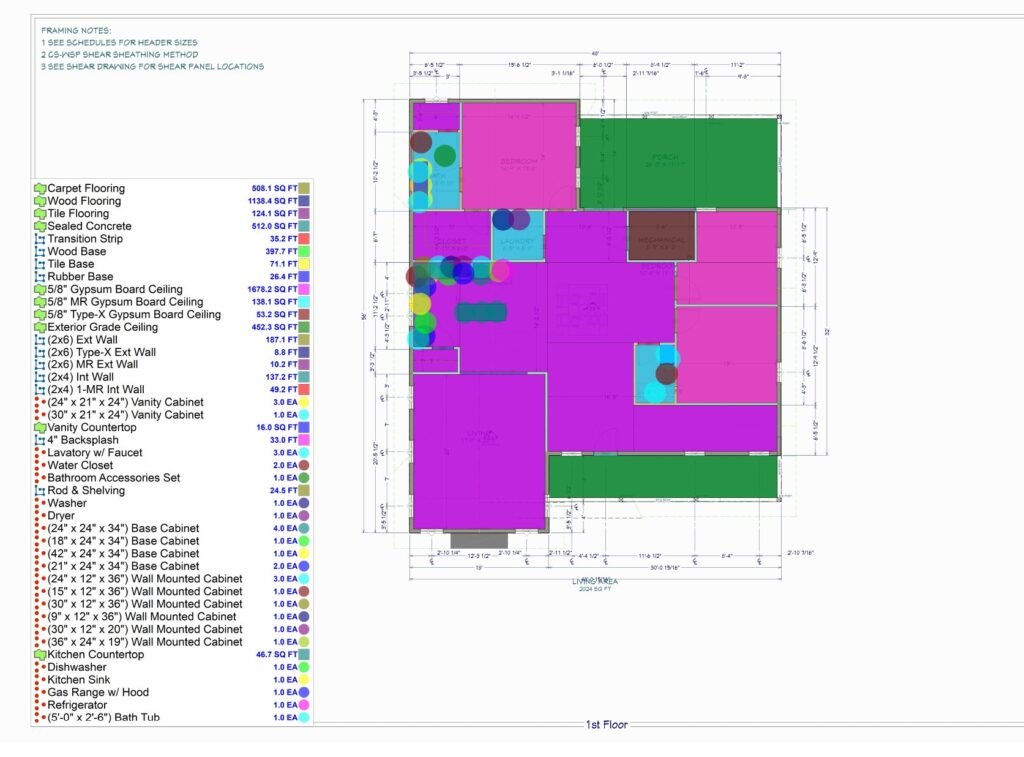Click the linear icon beside Rod & Shelving
Image resolution: width=1024 pixels, height=757 pixels.
40,491
